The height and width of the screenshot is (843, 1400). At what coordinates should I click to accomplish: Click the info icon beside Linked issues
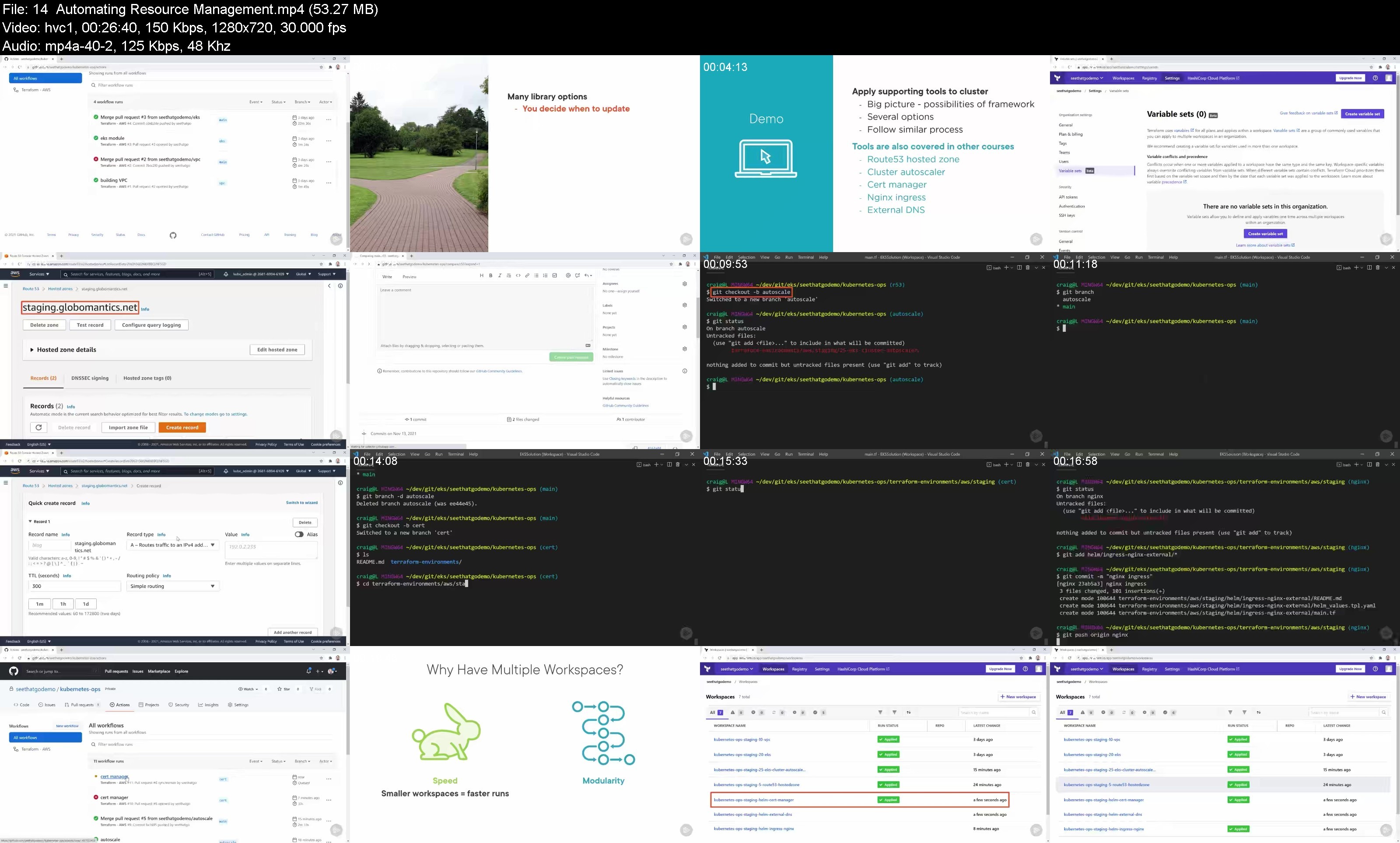point(685,371)
